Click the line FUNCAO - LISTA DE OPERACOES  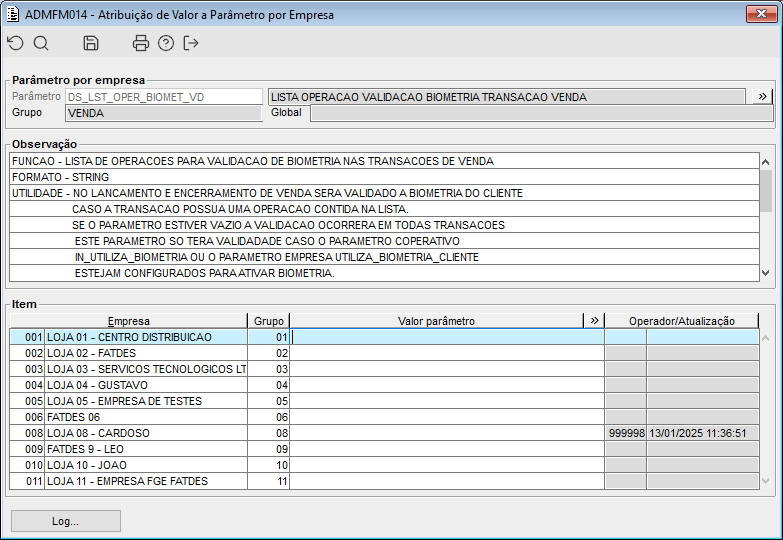[x=385, y=161]
